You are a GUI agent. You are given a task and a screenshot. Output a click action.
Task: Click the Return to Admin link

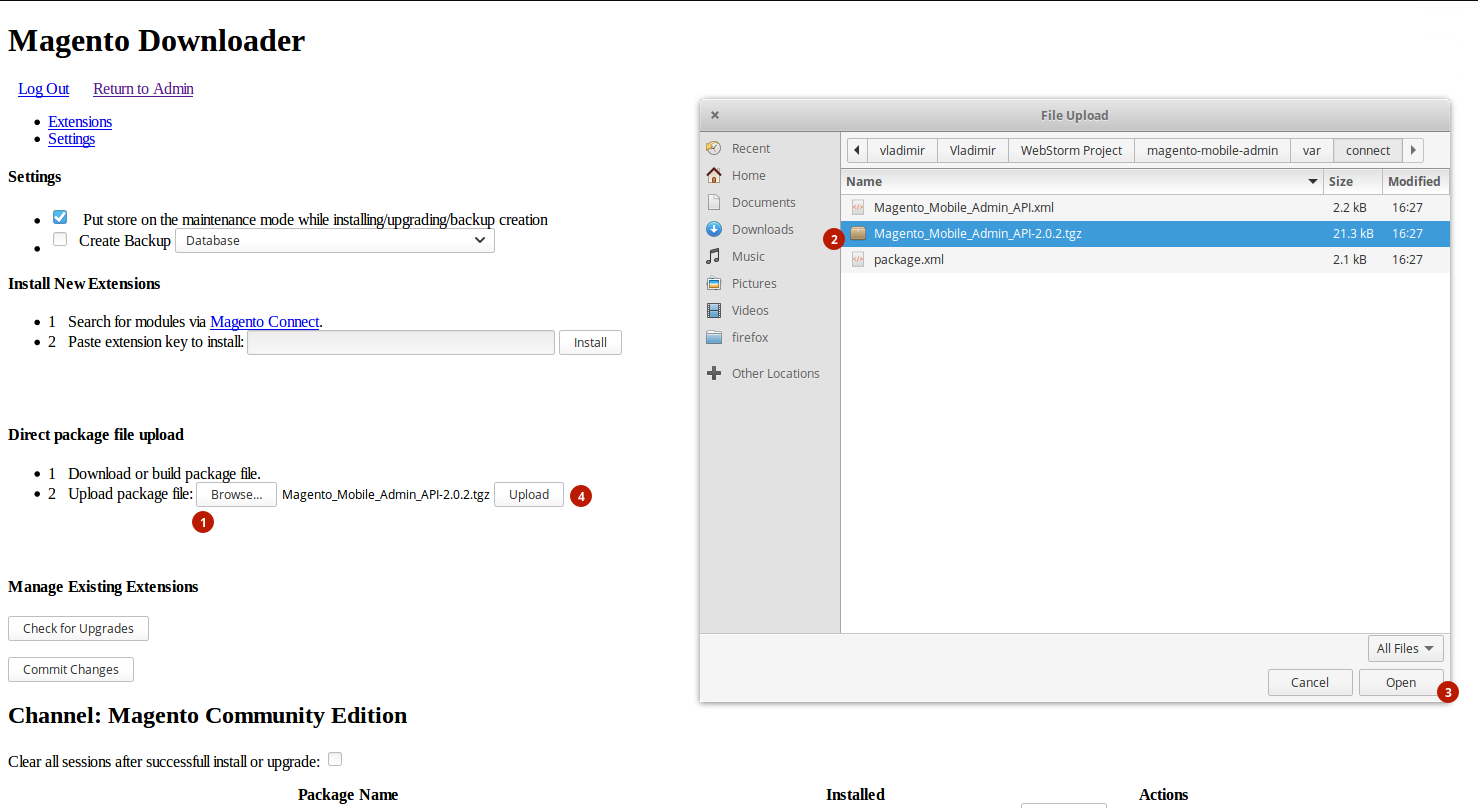tap(143, 88)
